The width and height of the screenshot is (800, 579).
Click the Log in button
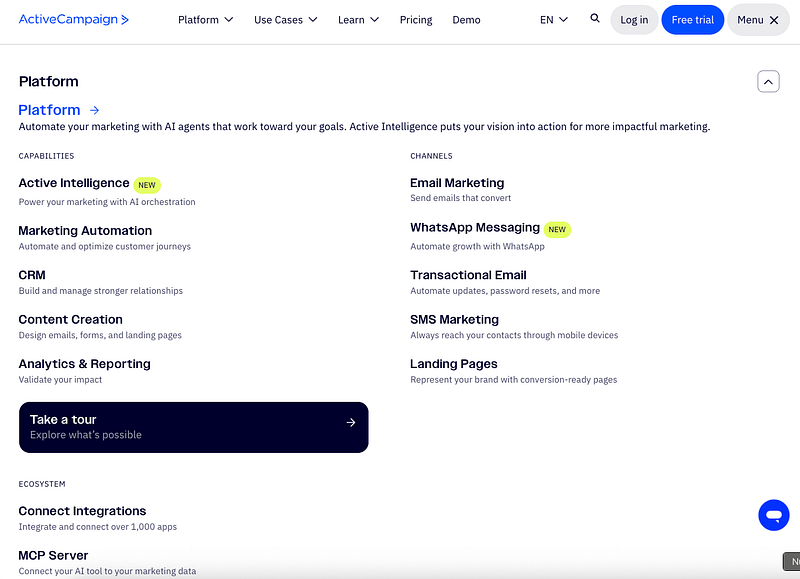click(634, 20)
